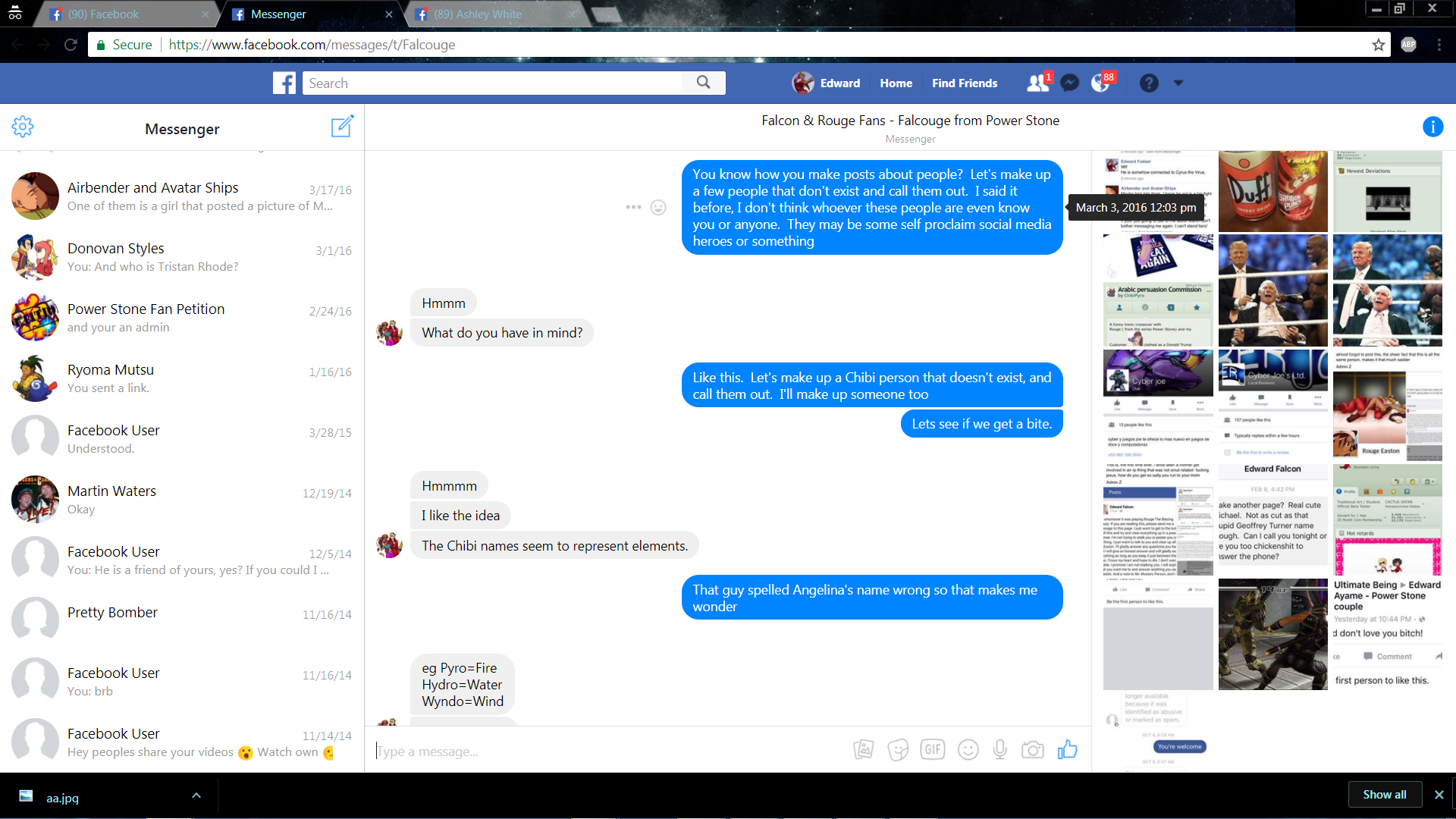Attach a photo using the image icon

pyautogui.click(x=863, y=750)
